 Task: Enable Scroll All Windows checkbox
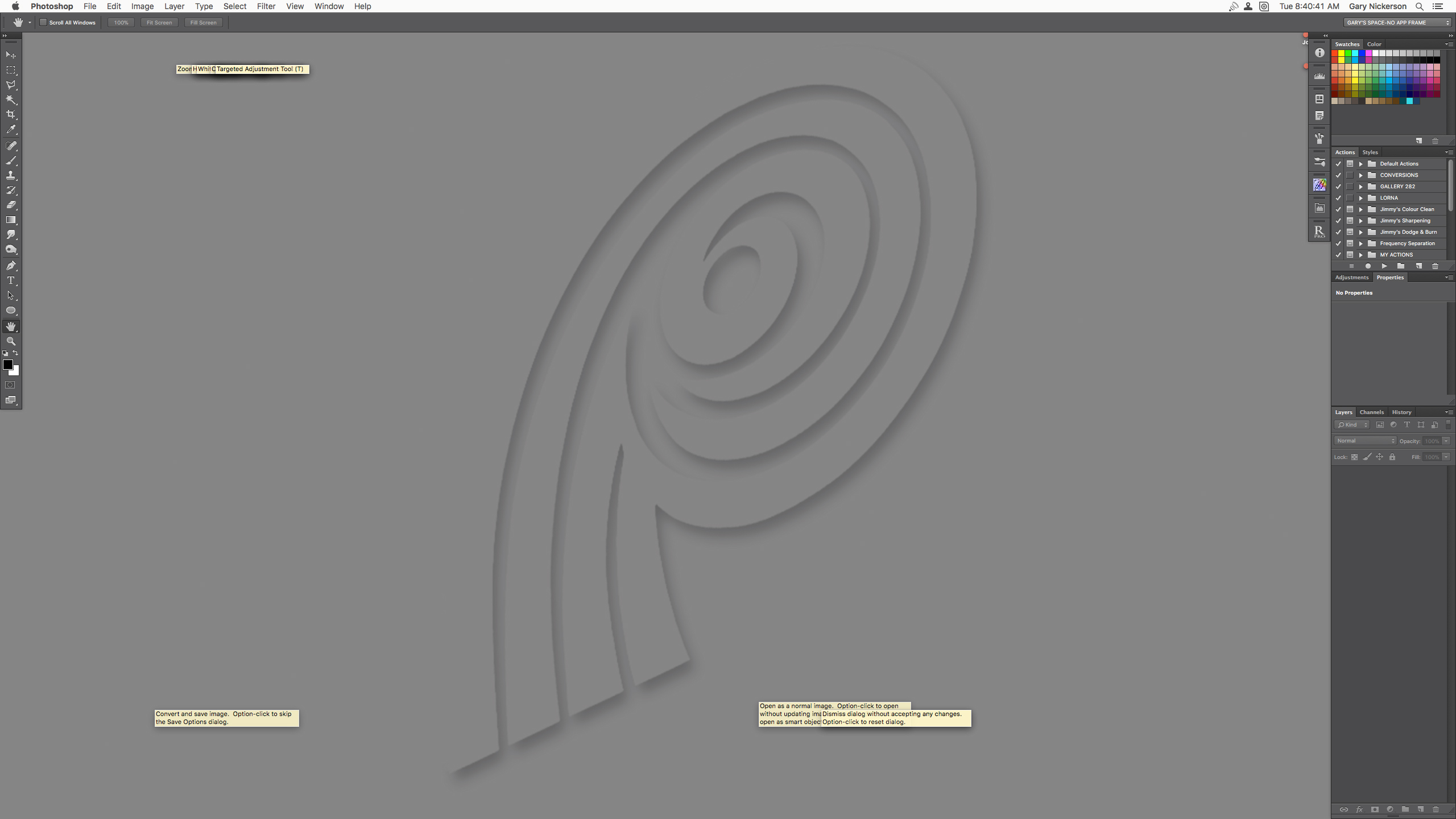point(43,23)
